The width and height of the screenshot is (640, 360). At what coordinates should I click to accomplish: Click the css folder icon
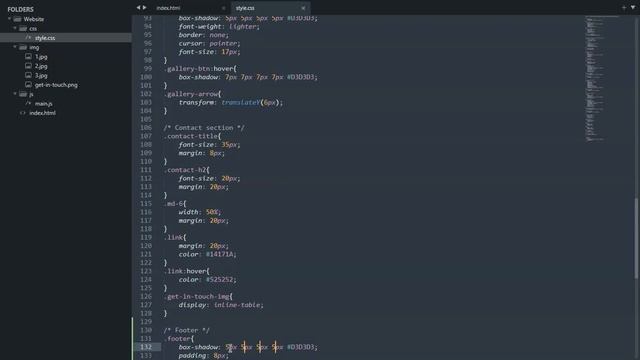(x=23, y=29)
